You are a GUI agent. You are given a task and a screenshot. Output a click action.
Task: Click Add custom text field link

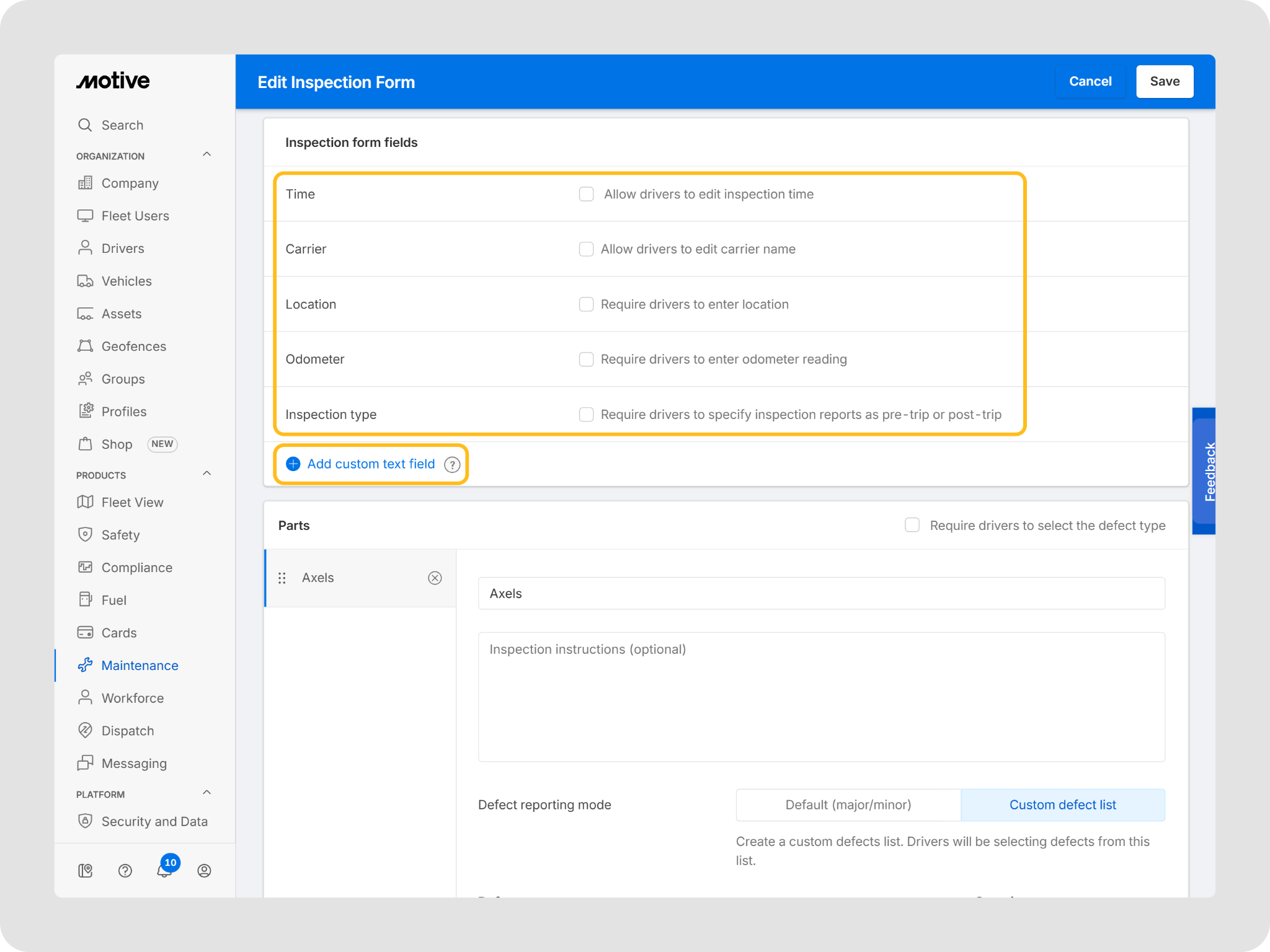(x=371, y=464)
